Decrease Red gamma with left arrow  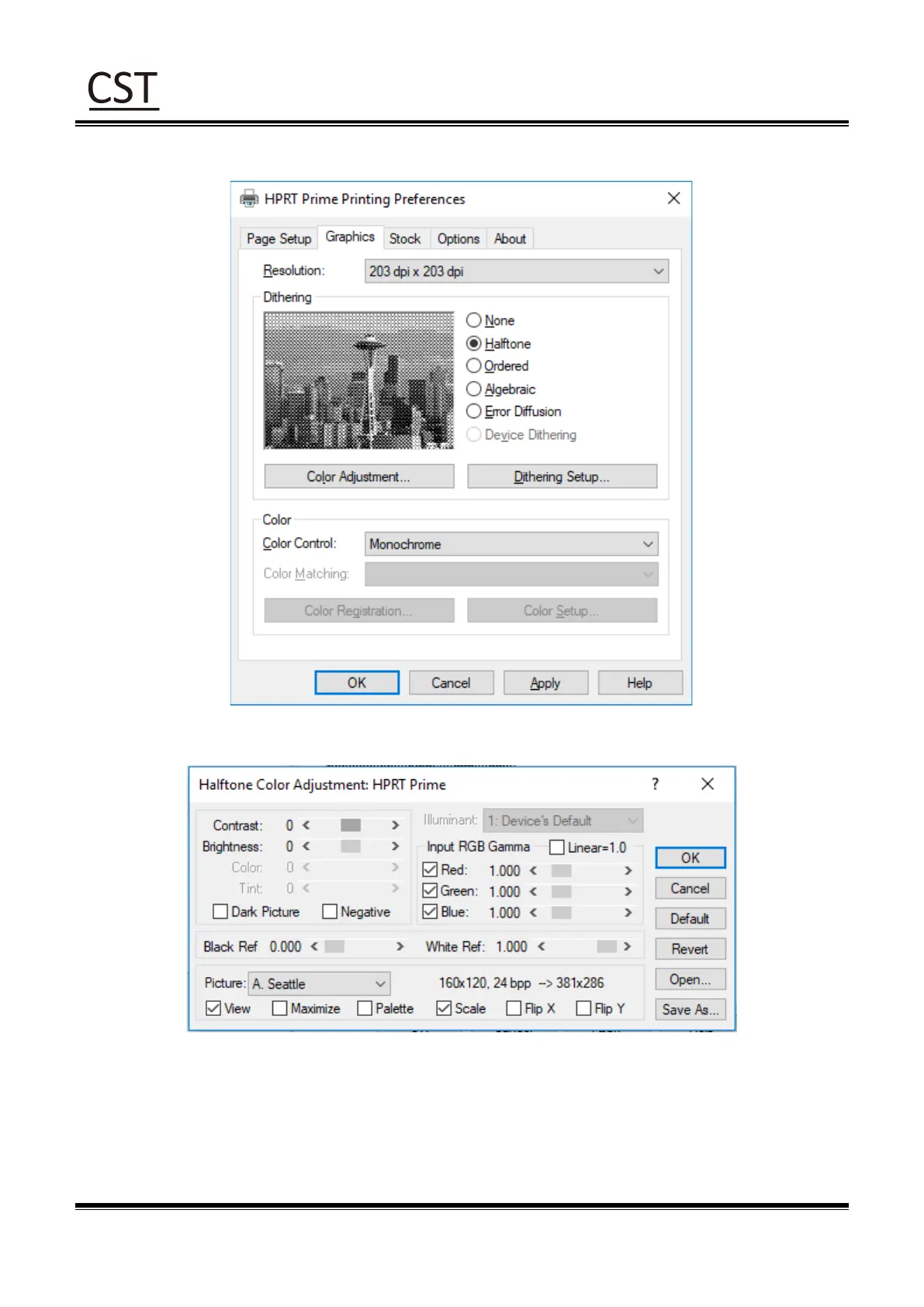(534, 871)
